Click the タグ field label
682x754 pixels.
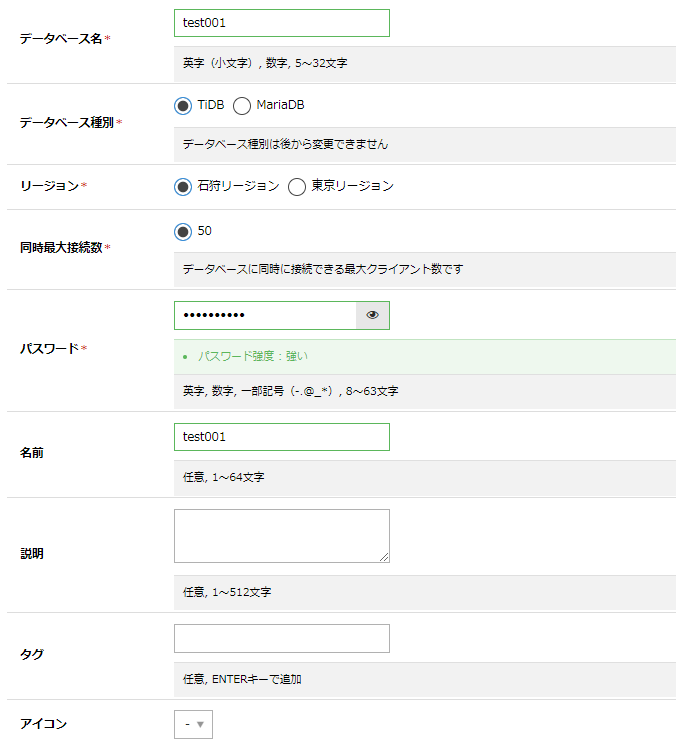pyautogui.click(x=32, y=654)
